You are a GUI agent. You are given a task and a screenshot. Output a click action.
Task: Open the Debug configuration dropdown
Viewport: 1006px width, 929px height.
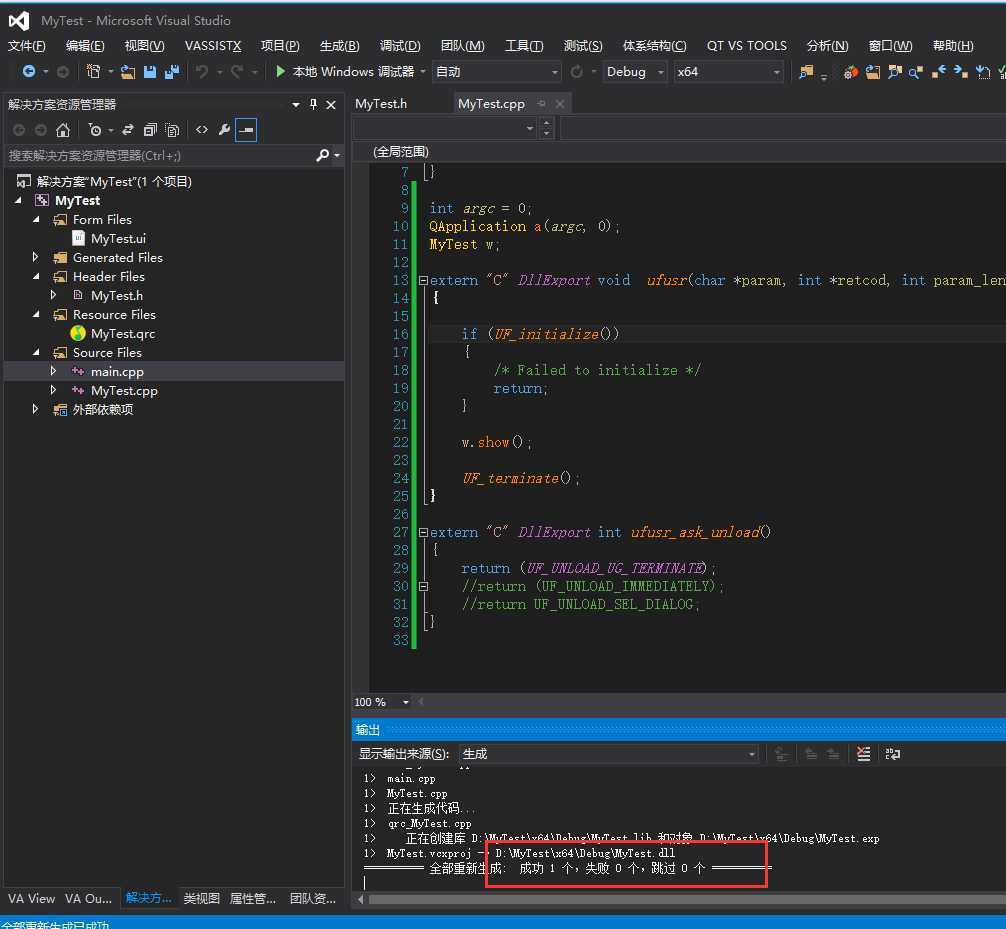click(x=635, y=72)
